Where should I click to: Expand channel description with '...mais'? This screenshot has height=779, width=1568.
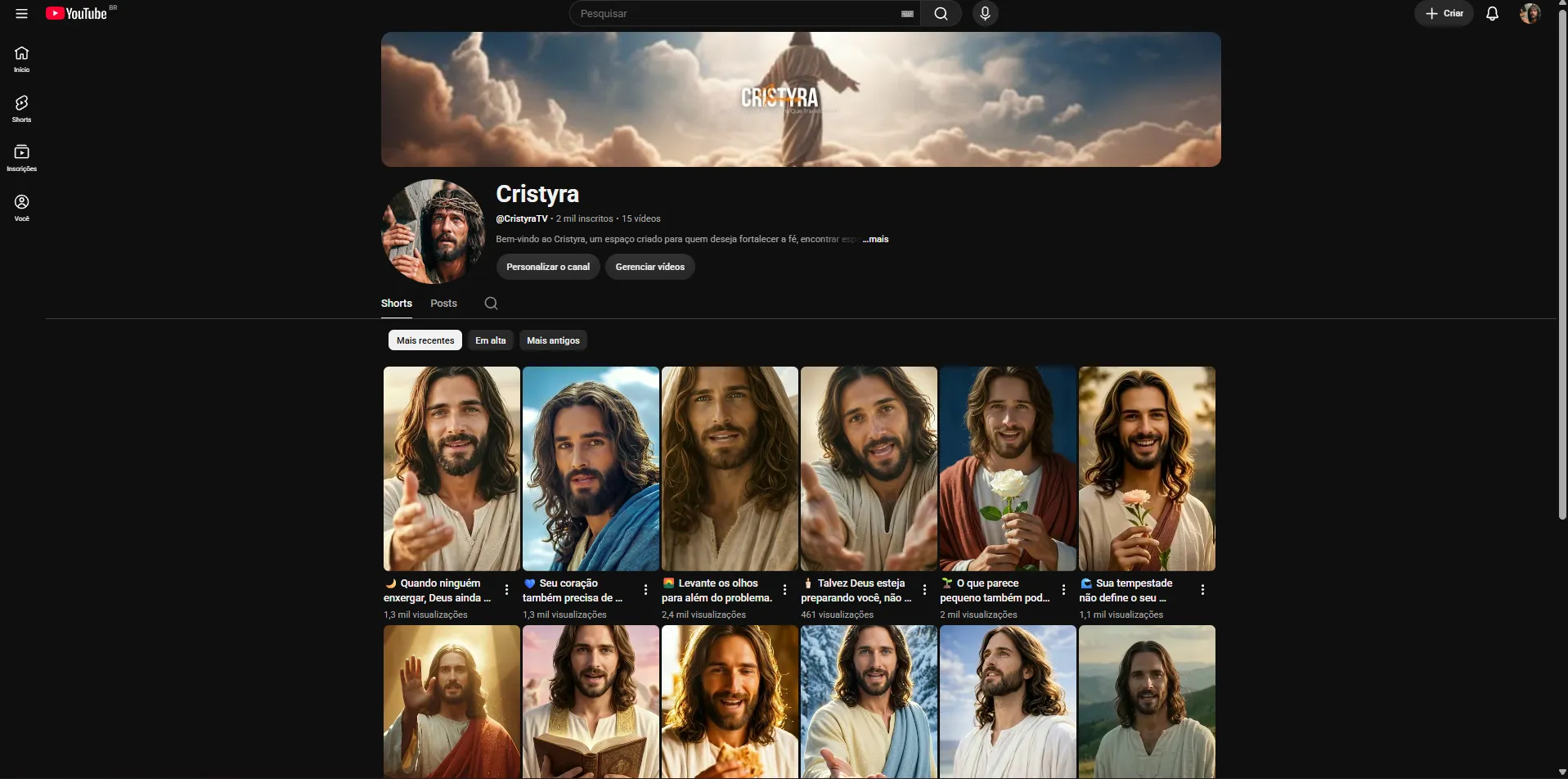pyautogui.click(x=876, y=239)
